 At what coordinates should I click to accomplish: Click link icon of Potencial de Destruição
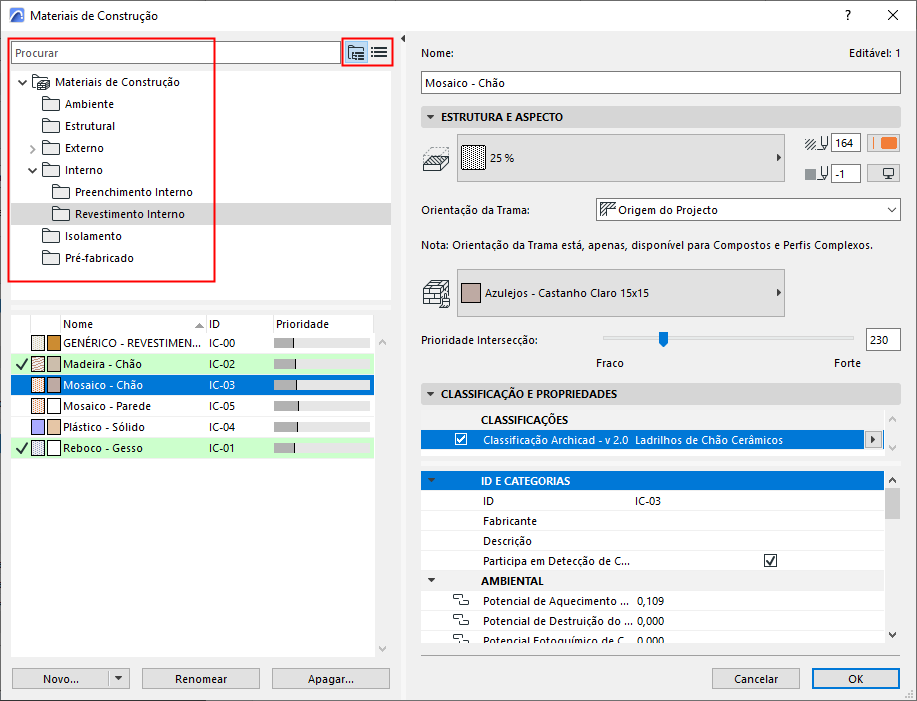(461, 620)
